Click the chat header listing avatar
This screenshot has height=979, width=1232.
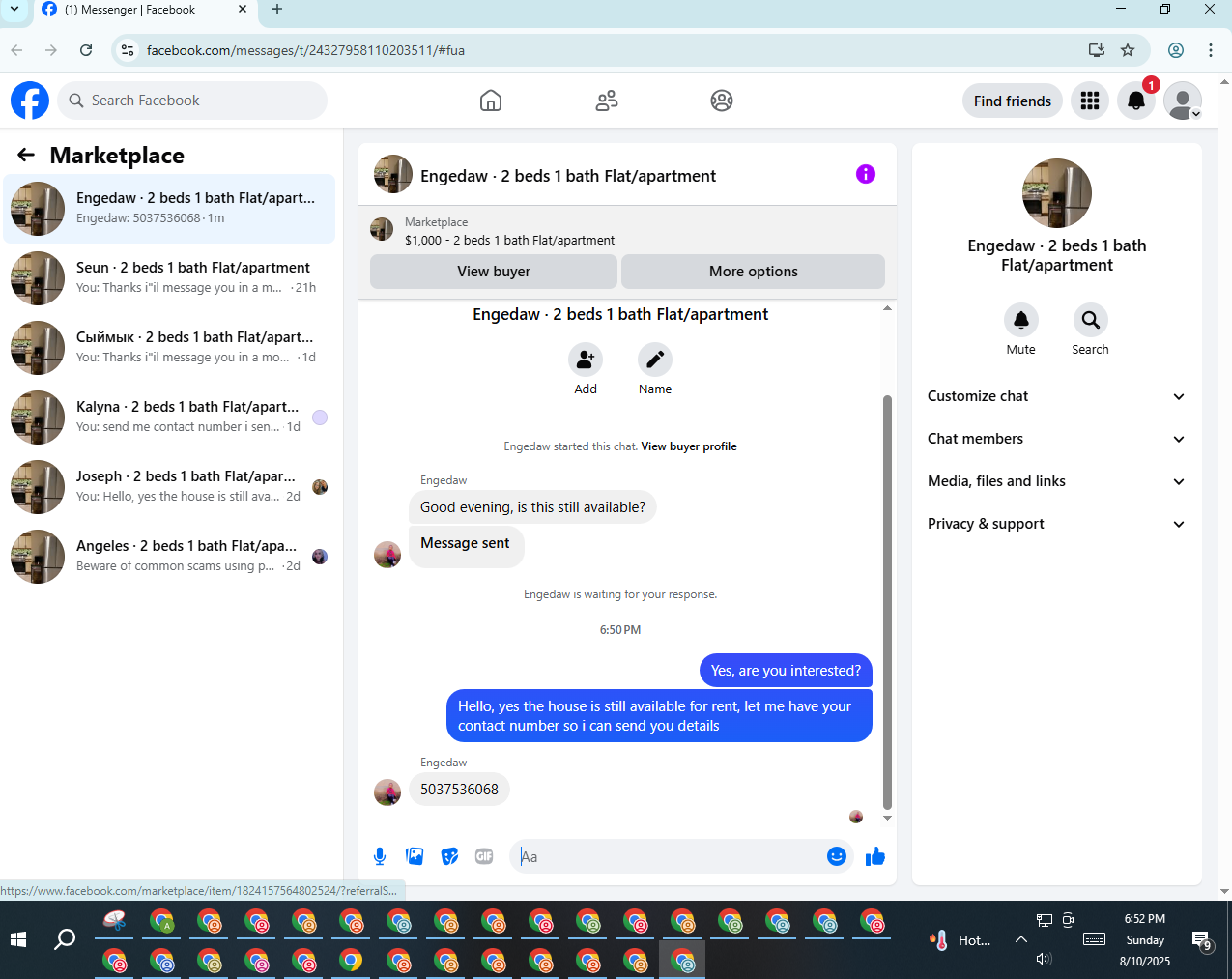[x=393, y=174]
